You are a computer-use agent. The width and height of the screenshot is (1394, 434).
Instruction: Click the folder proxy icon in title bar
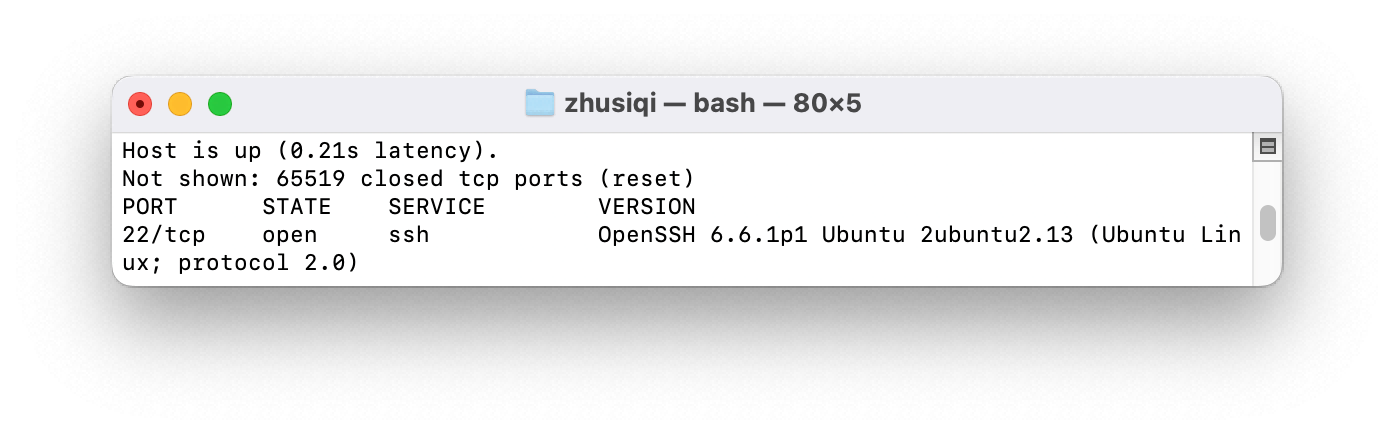540,103
